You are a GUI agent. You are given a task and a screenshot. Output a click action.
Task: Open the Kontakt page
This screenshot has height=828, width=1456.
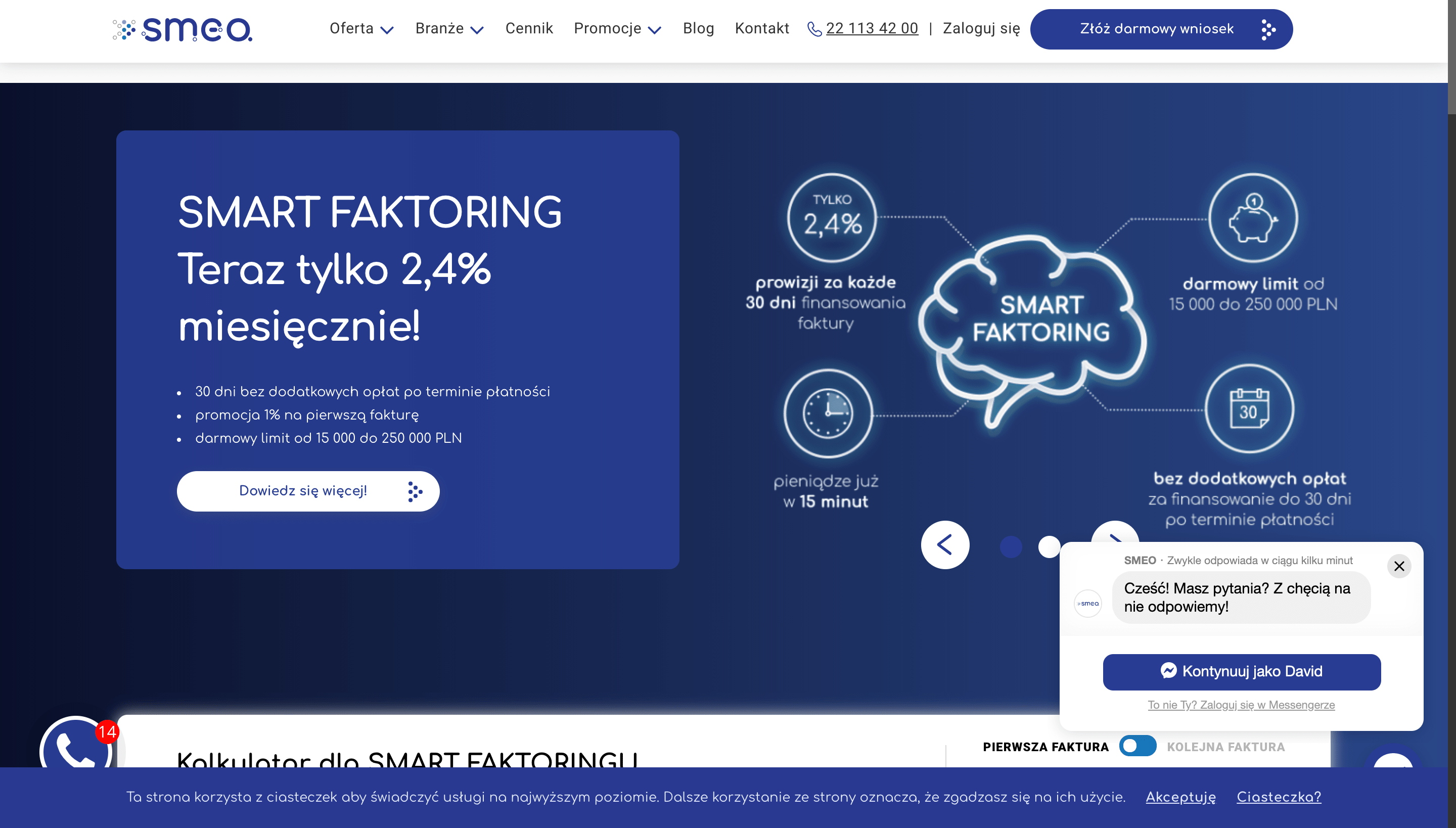pyautogui.click(x=762, y=28)
